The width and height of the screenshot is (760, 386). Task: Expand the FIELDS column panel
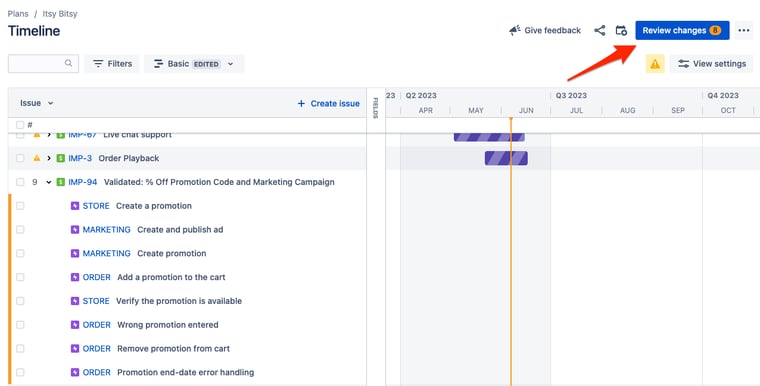(376, 108)
